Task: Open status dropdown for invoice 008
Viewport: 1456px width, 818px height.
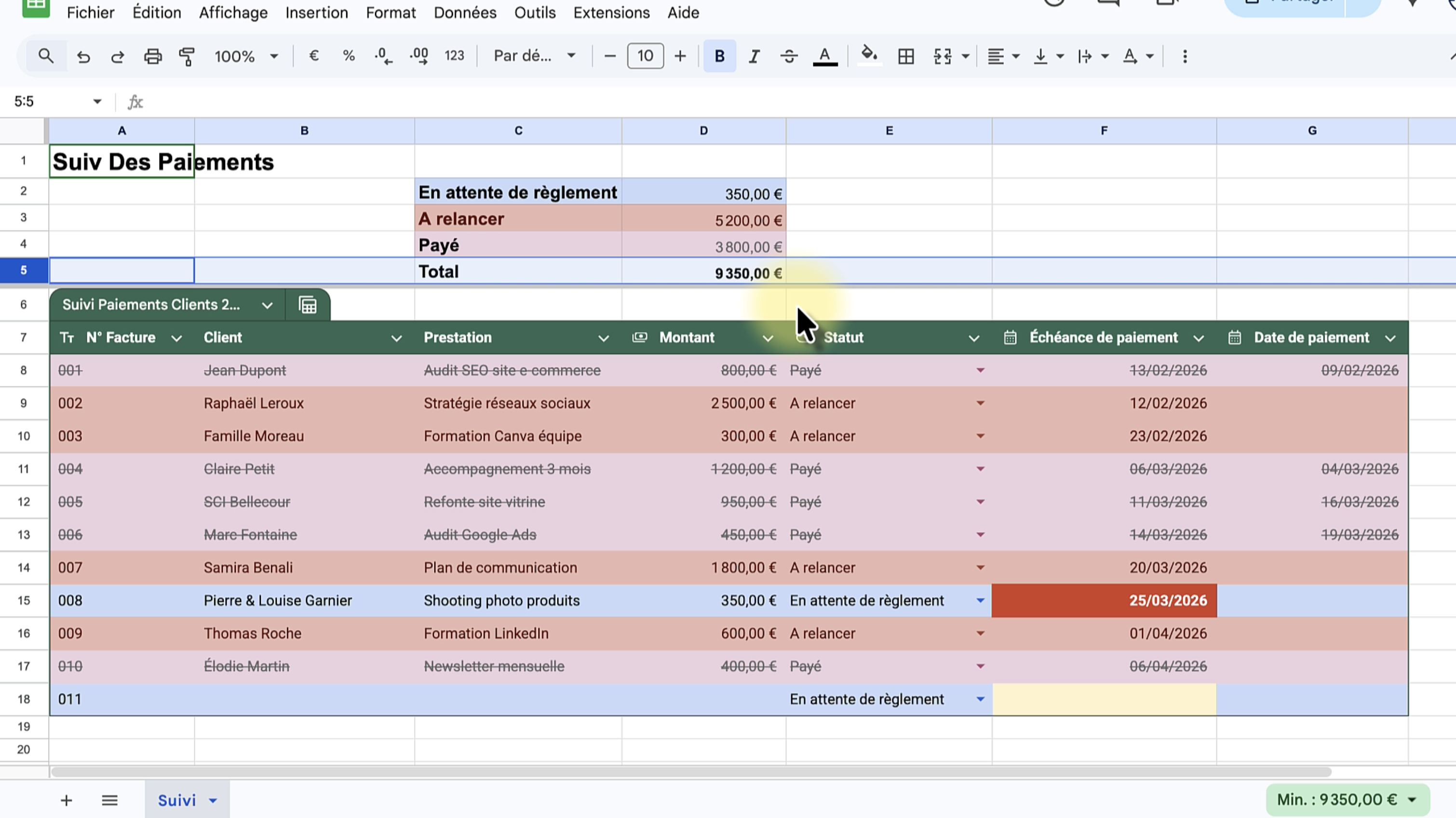Action: point(980,600)
